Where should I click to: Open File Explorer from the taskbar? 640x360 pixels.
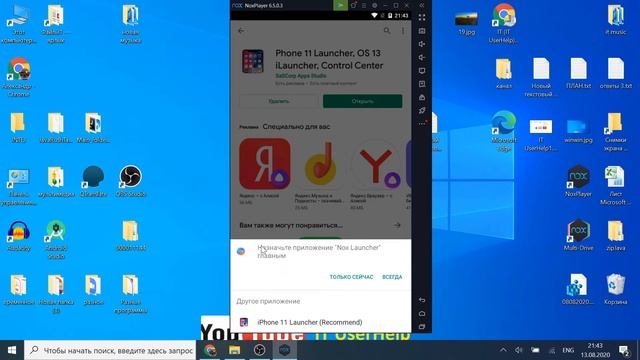[x=234, y=350]
